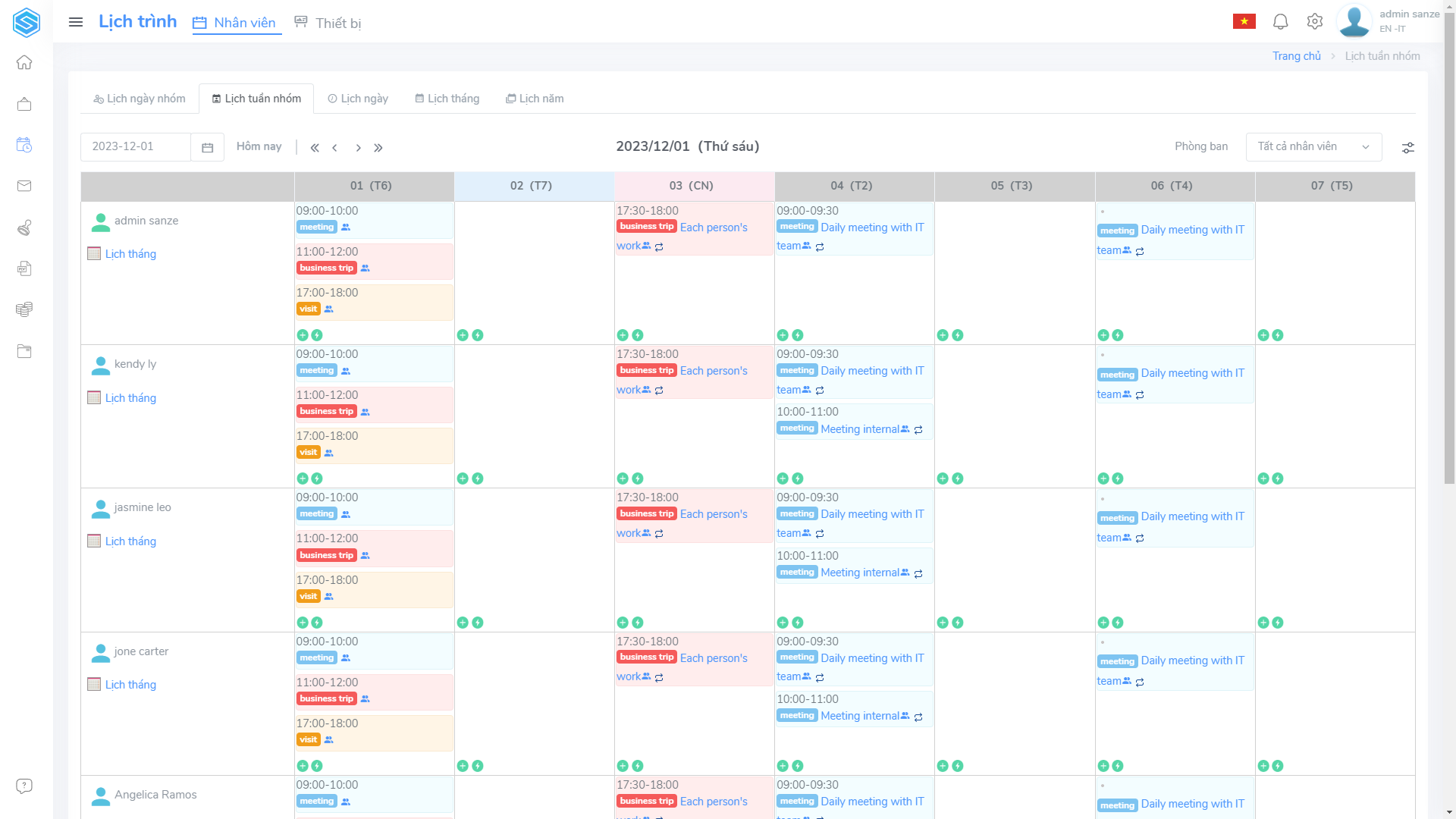Add event for jone carter on 05 (T3)
Screen dimensions: 1456x819
coord(943,766)
